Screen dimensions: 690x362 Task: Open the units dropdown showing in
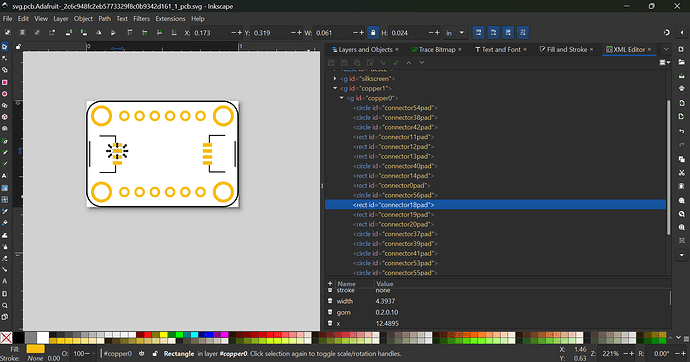point(455,33)
